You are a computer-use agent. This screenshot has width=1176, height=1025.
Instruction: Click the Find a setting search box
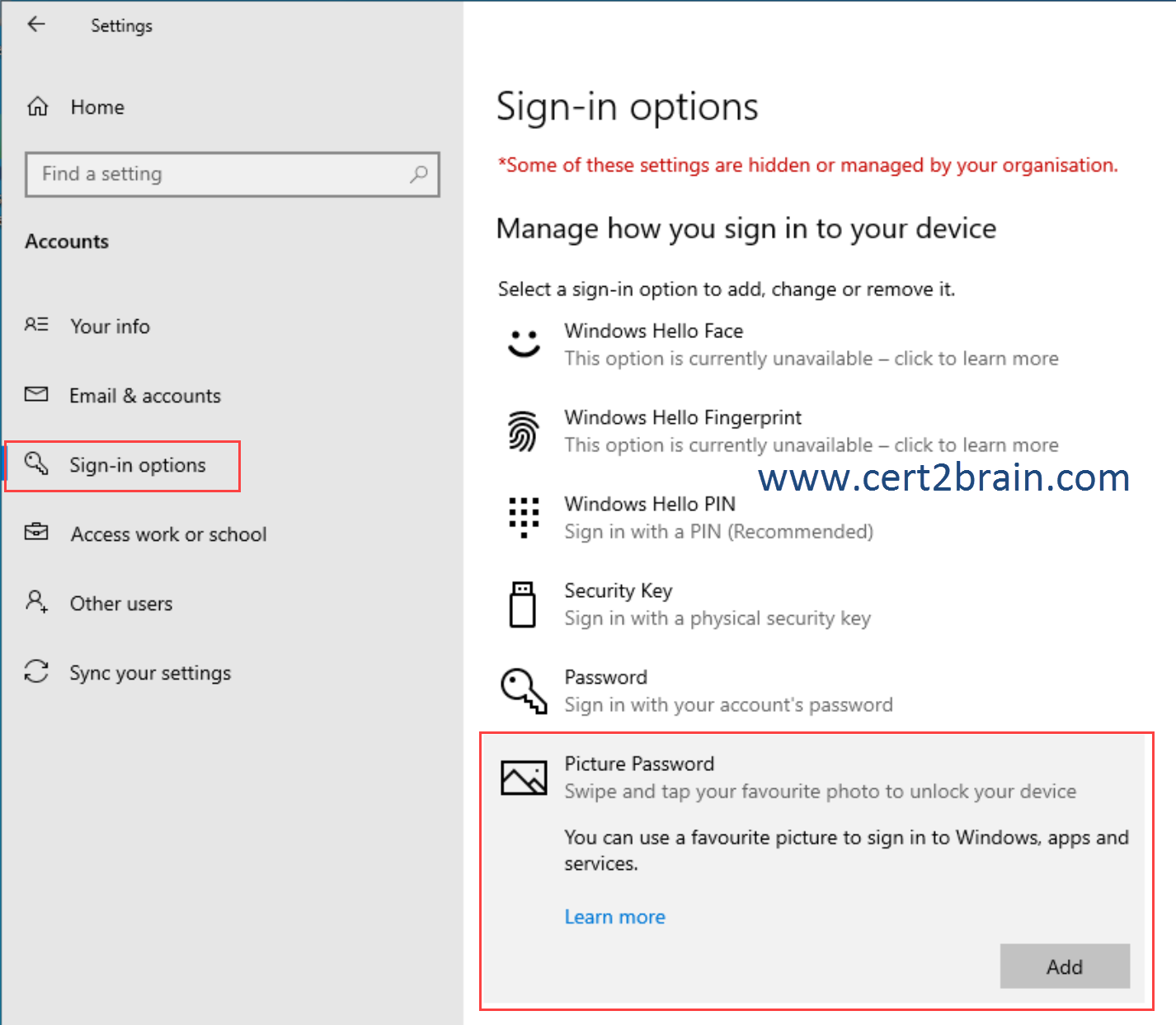[233, 174]
